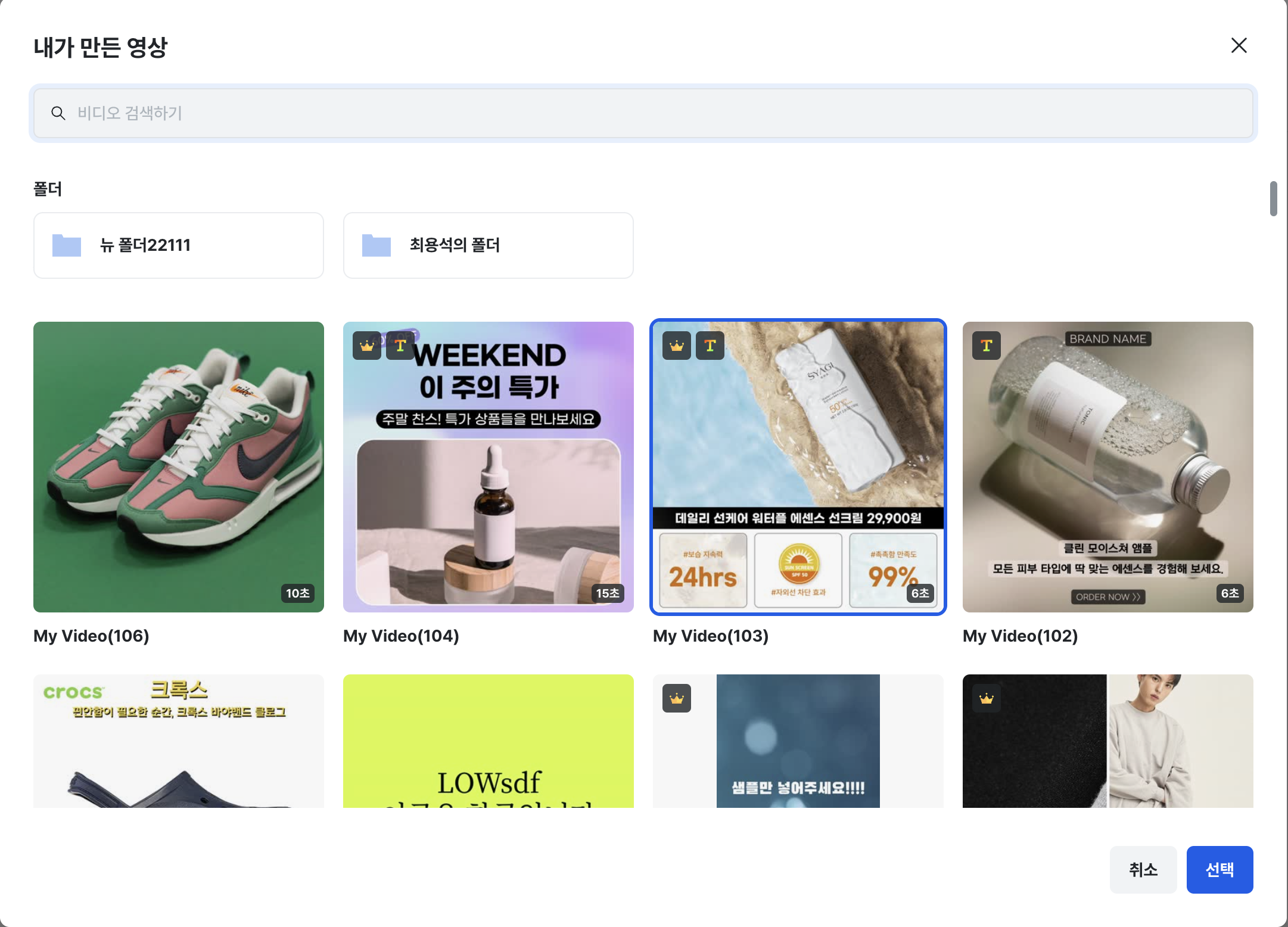This screenshot has width=1288, height=927.
Task: Open the 최용석의 폴더 folder
Action: click(489, 245)
